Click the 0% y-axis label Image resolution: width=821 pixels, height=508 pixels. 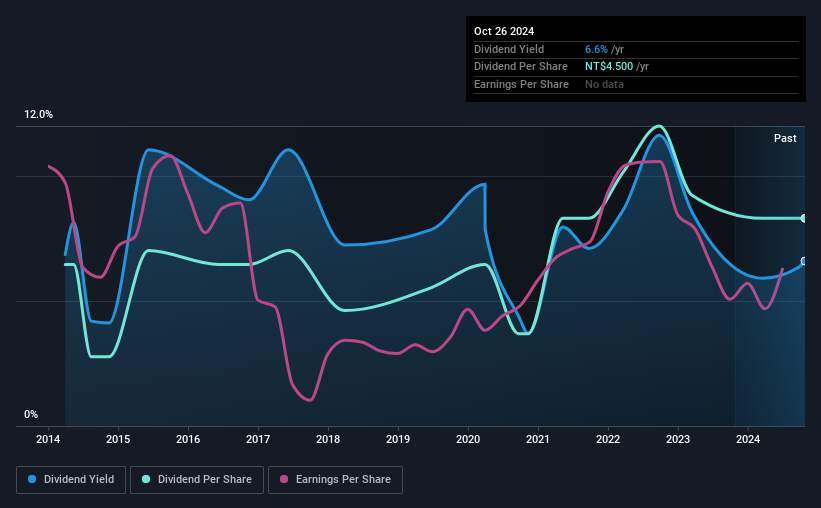click(x=31, y=414)
